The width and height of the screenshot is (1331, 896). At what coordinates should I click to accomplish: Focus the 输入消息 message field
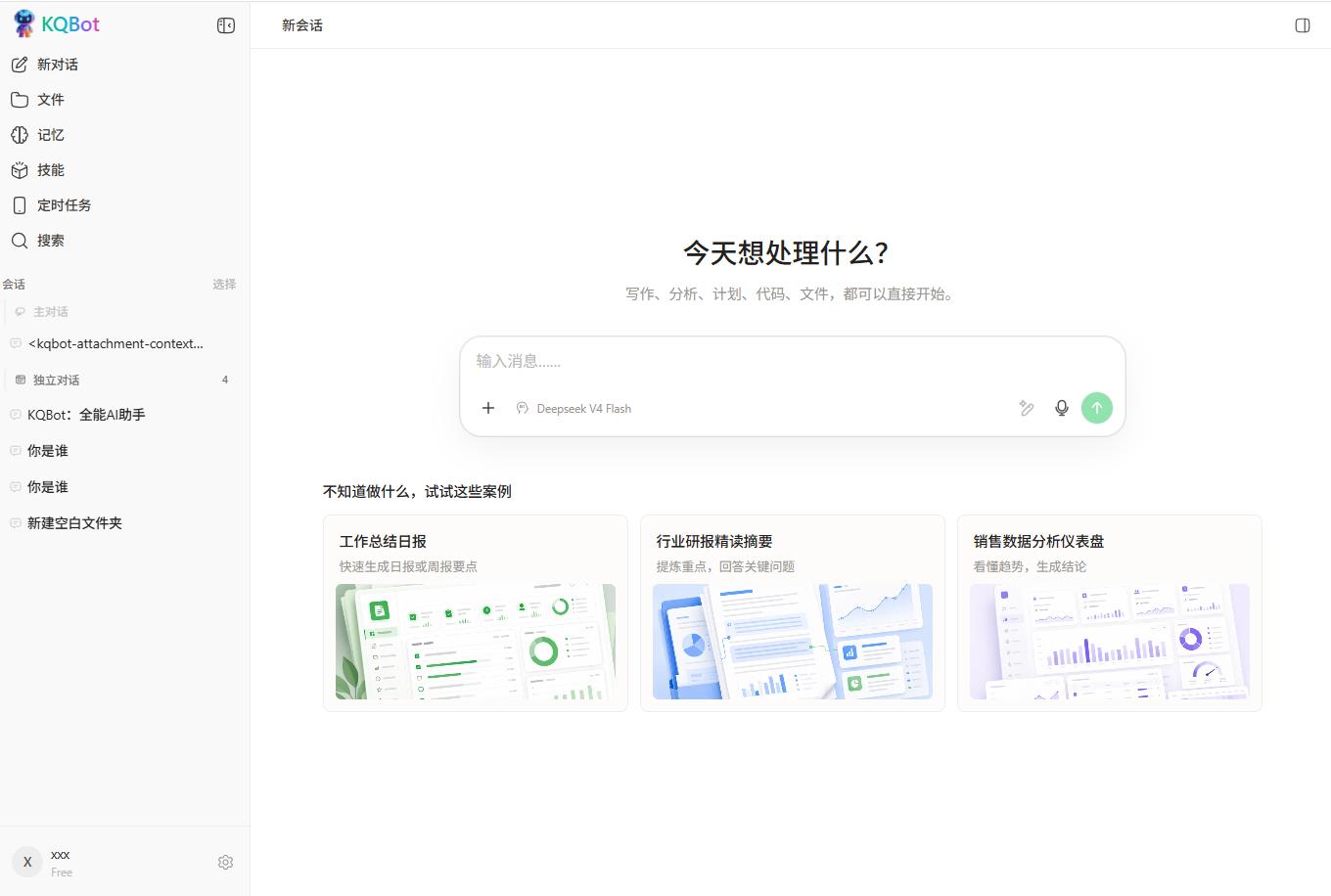pos(793,361)
